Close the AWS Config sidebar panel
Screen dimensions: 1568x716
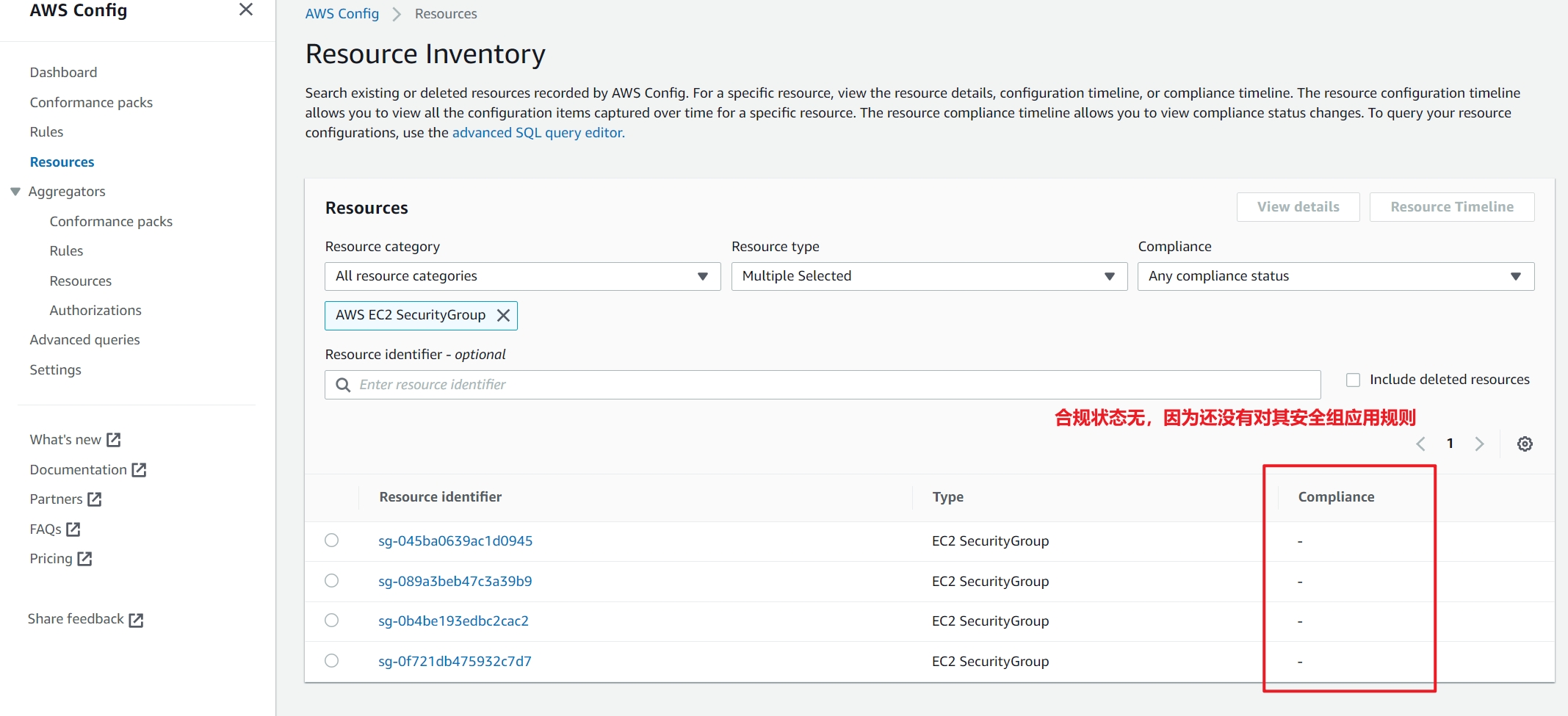[246, 10]
